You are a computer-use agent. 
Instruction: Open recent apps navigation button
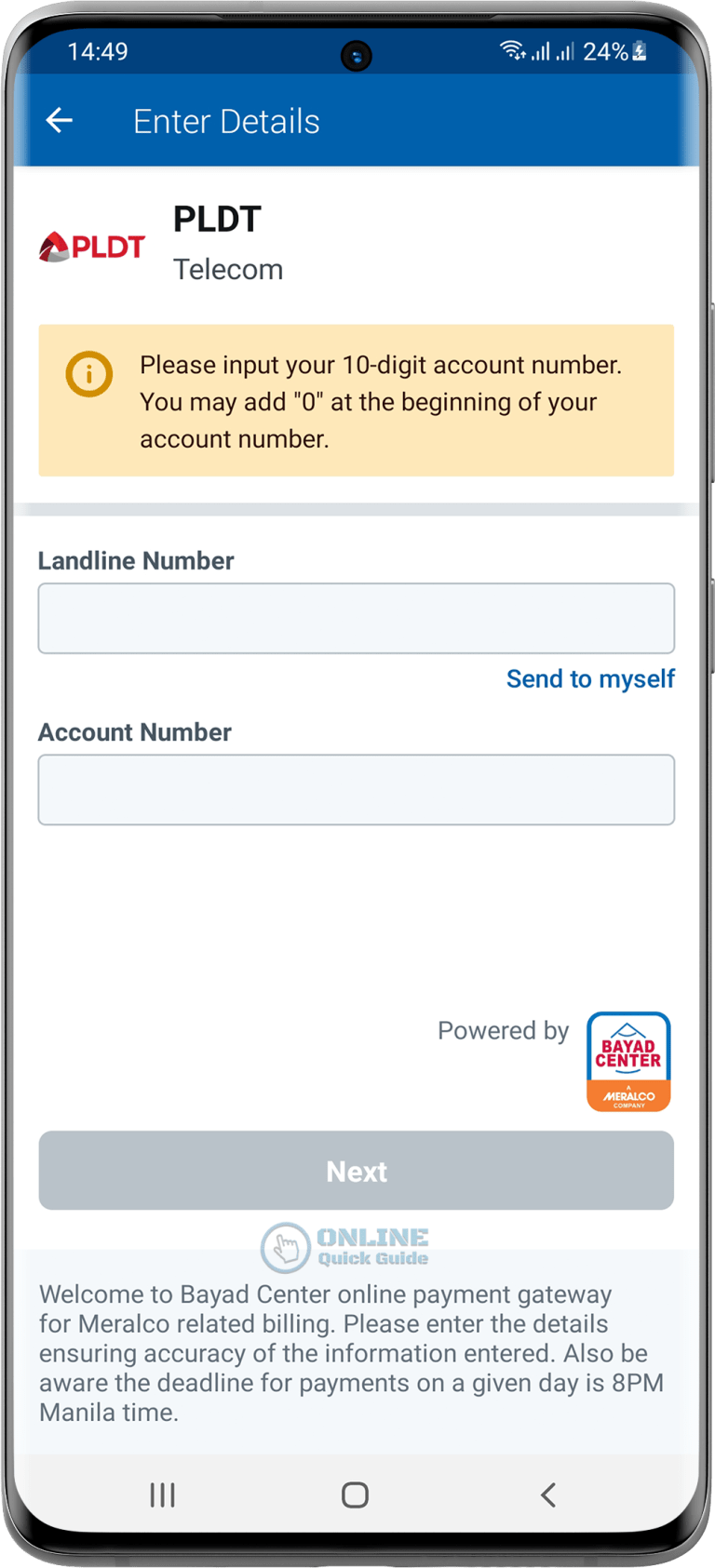pyautogui.click(x=163, y=1494)
